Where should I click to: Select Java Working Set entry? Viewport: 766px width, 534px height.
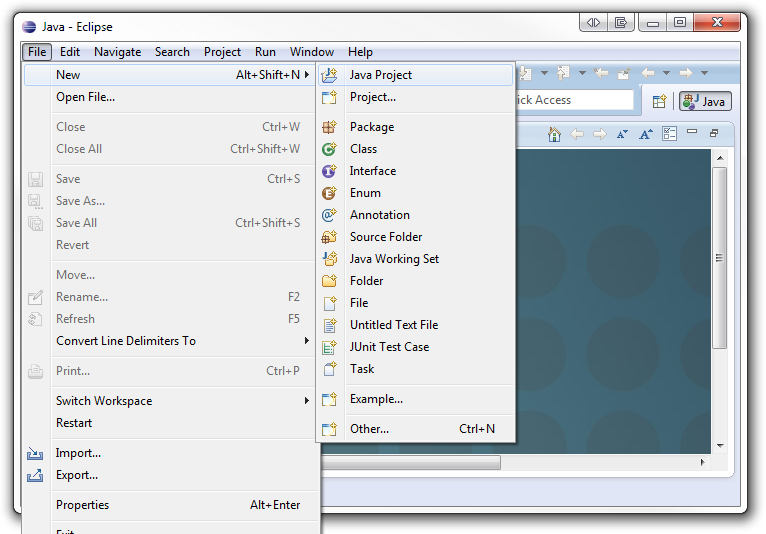416,259
